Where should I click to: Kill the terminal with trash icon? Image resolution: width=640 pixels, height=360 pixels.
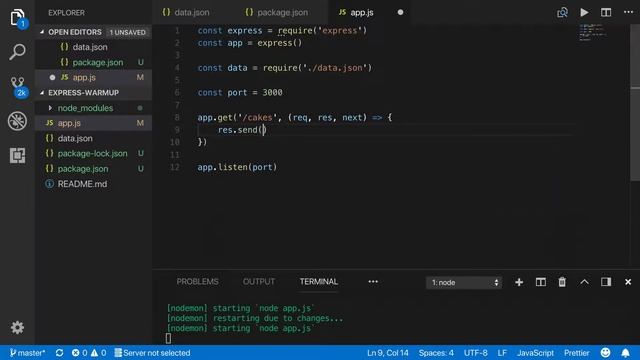tap(562, 282)
